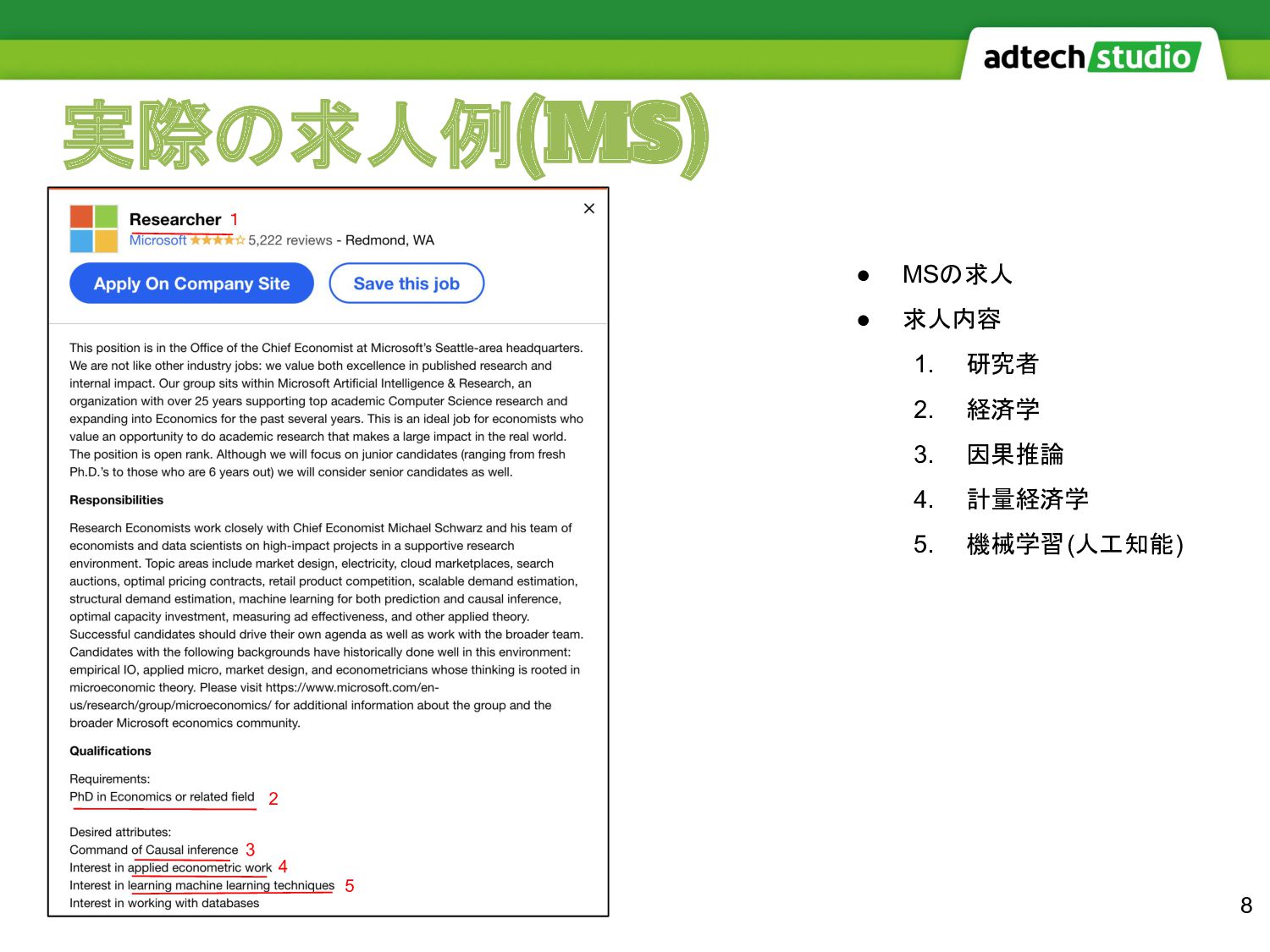Click 'PhD in Economics or related field'

(x=162, y=797)
